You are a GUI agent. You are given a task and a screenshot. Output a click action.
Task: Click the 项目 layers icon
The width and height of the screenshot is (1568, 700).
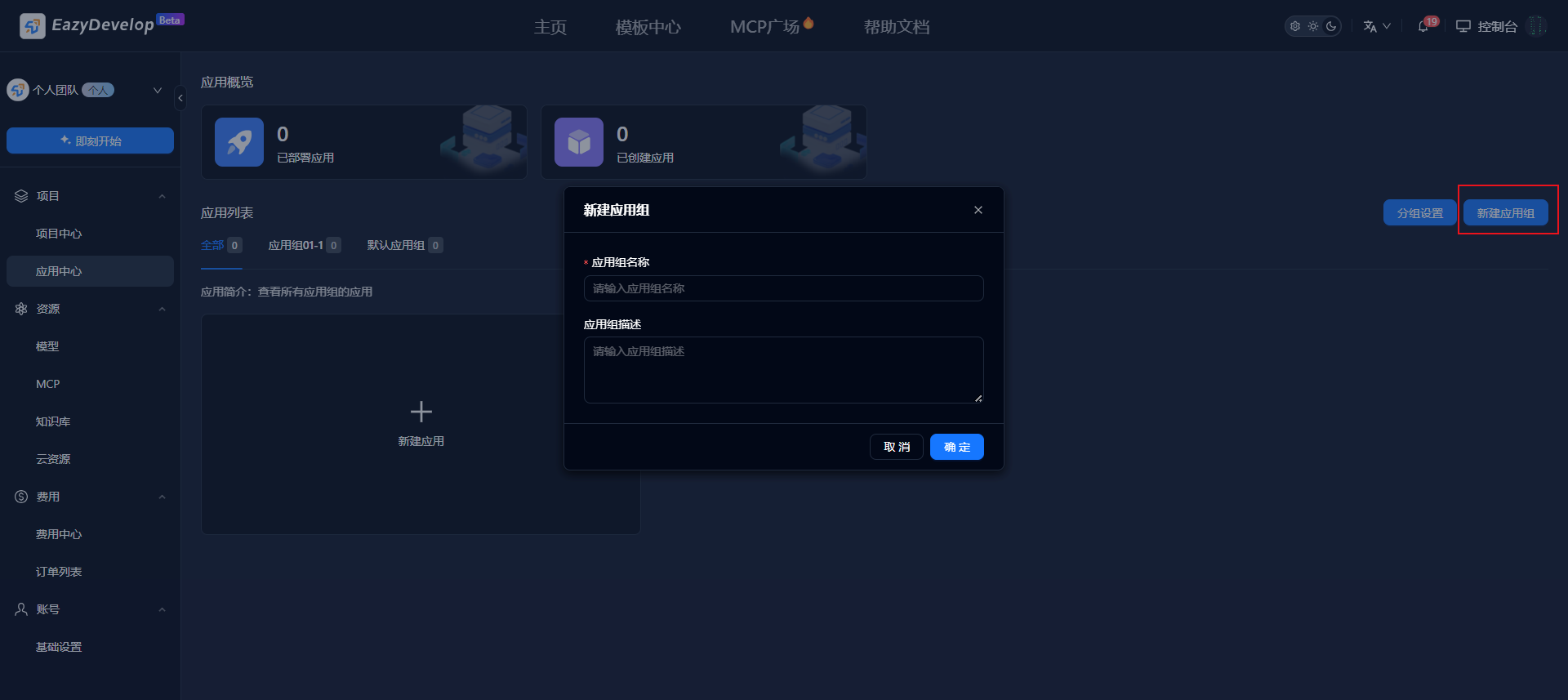pos(21,196)
